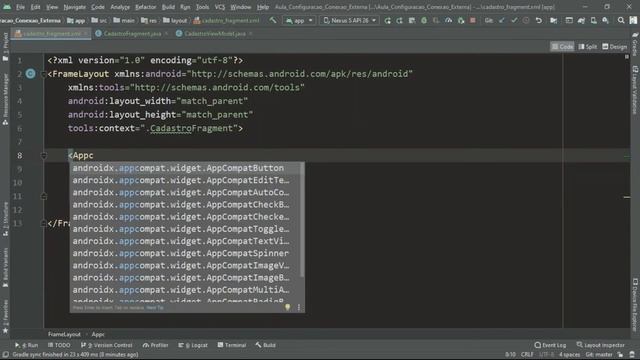Open the Layout Validation sidebar panel
Image resolution: width=640 pixels, height=360 pixels.
635,91
